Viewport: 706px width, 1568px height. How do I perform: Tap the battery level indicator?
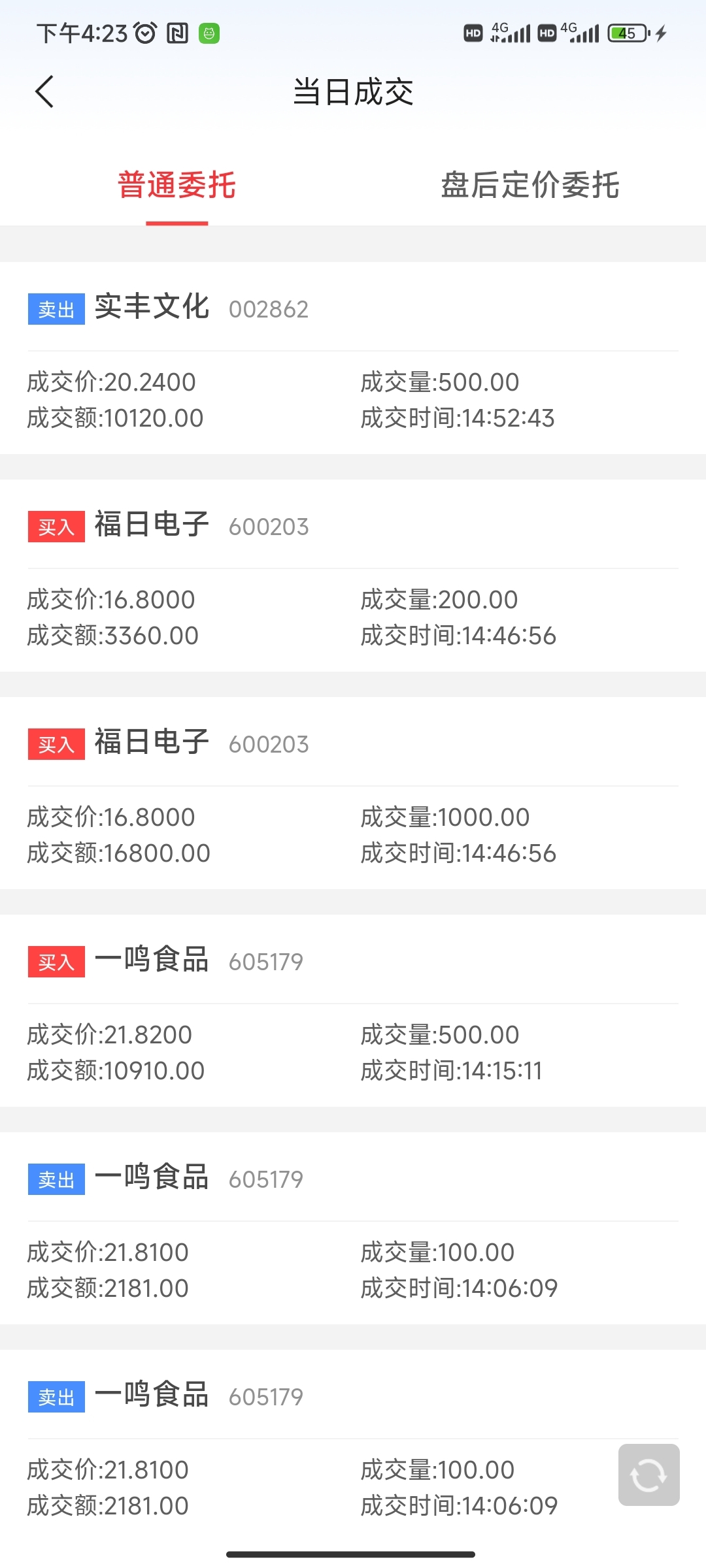(x=629, y=33)
